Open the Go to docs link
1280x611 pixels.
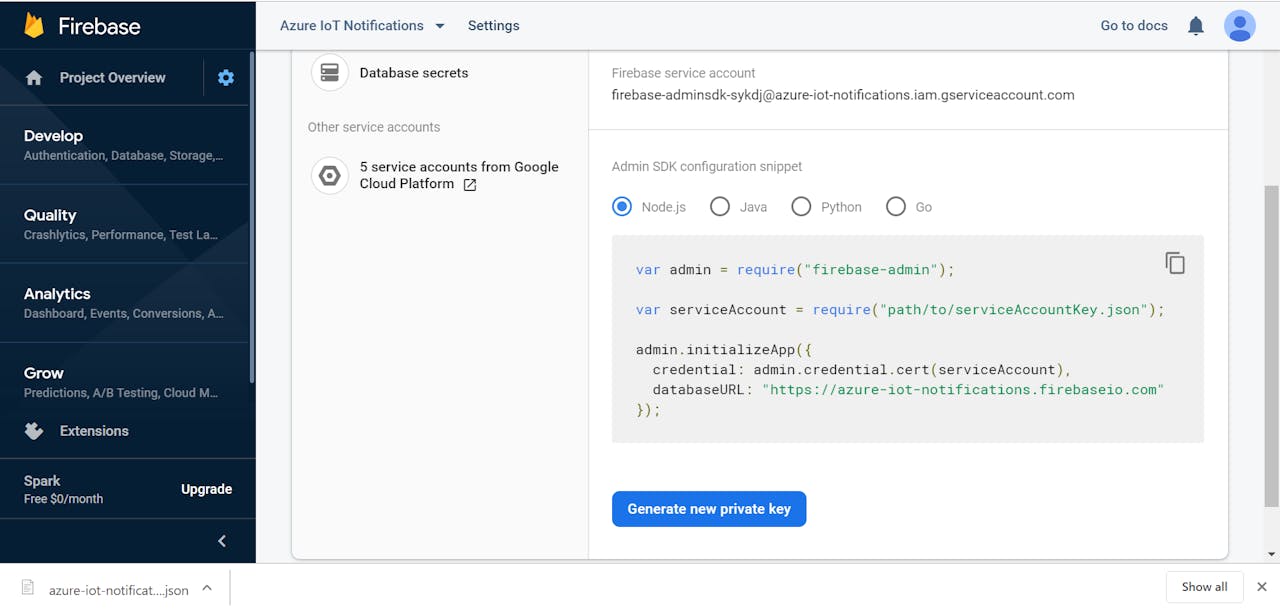(x=1134, y=26)
